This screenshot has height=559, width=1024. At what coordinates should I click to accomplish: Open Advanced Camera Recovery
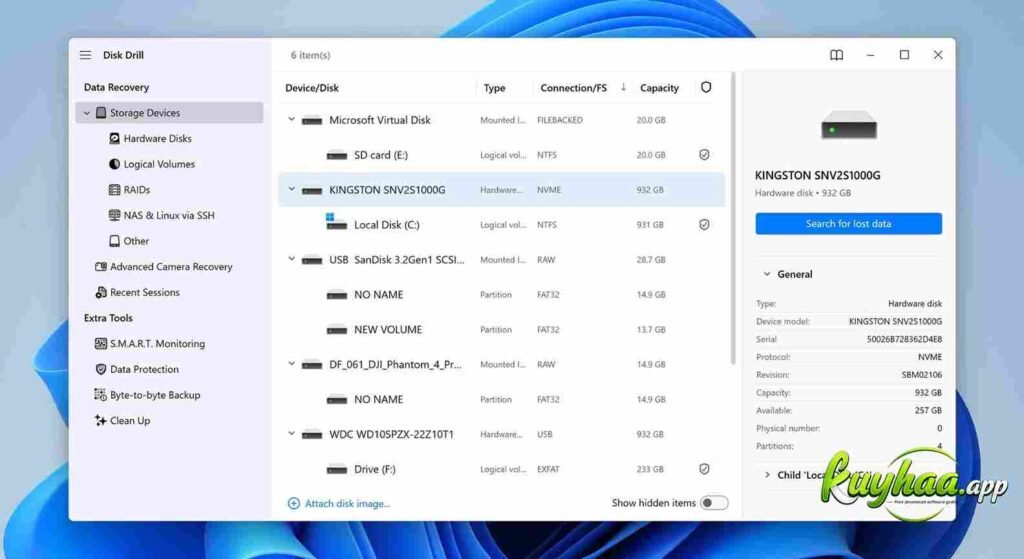coord(171,266)
